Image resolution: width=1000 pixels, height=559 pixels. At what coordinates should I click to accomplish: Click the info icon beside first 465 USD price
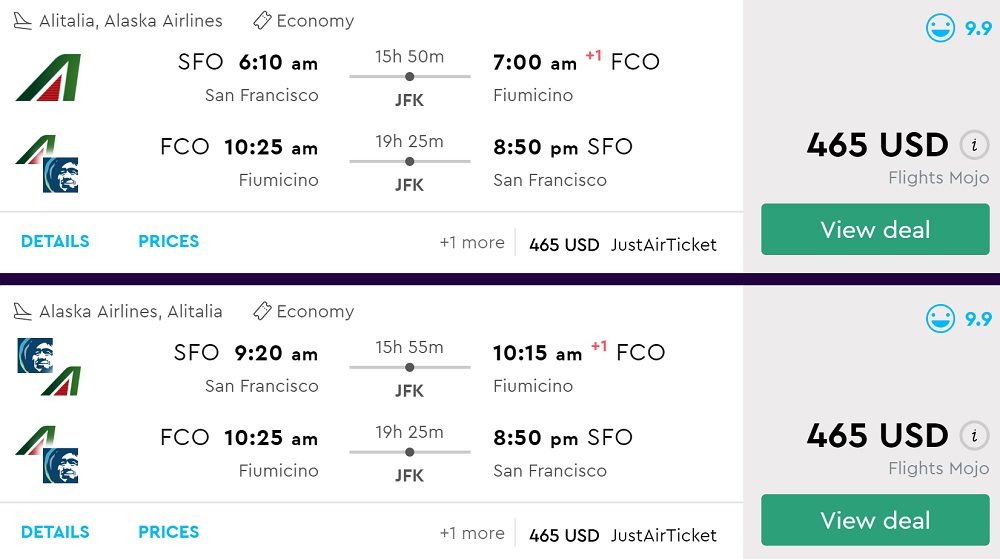click(974, 146)
